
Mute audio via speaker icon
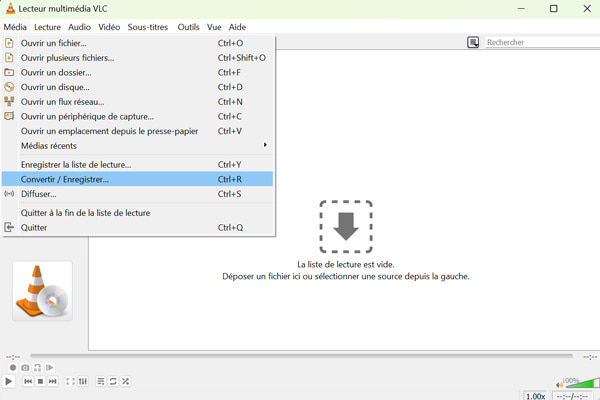click(x=560, y=384)
